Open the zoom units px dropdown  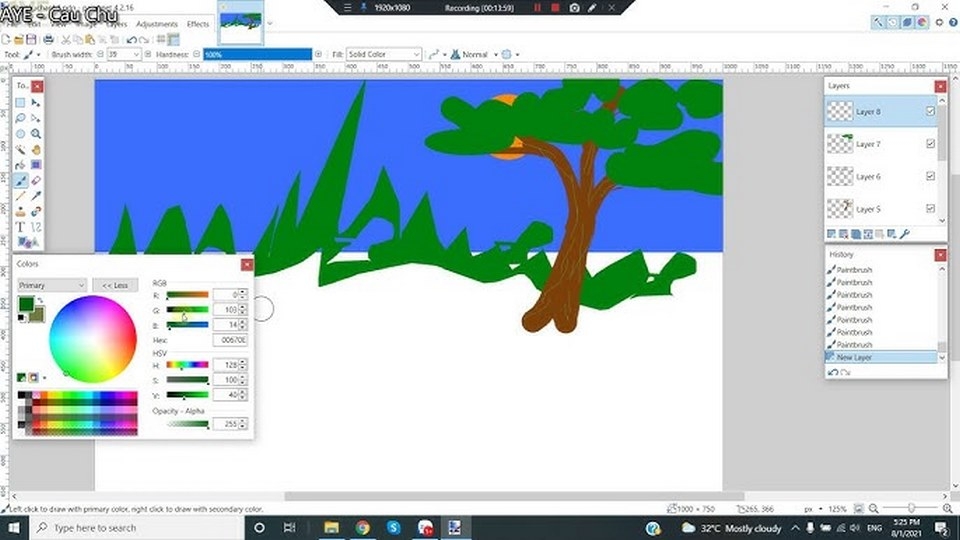point(820,509)
